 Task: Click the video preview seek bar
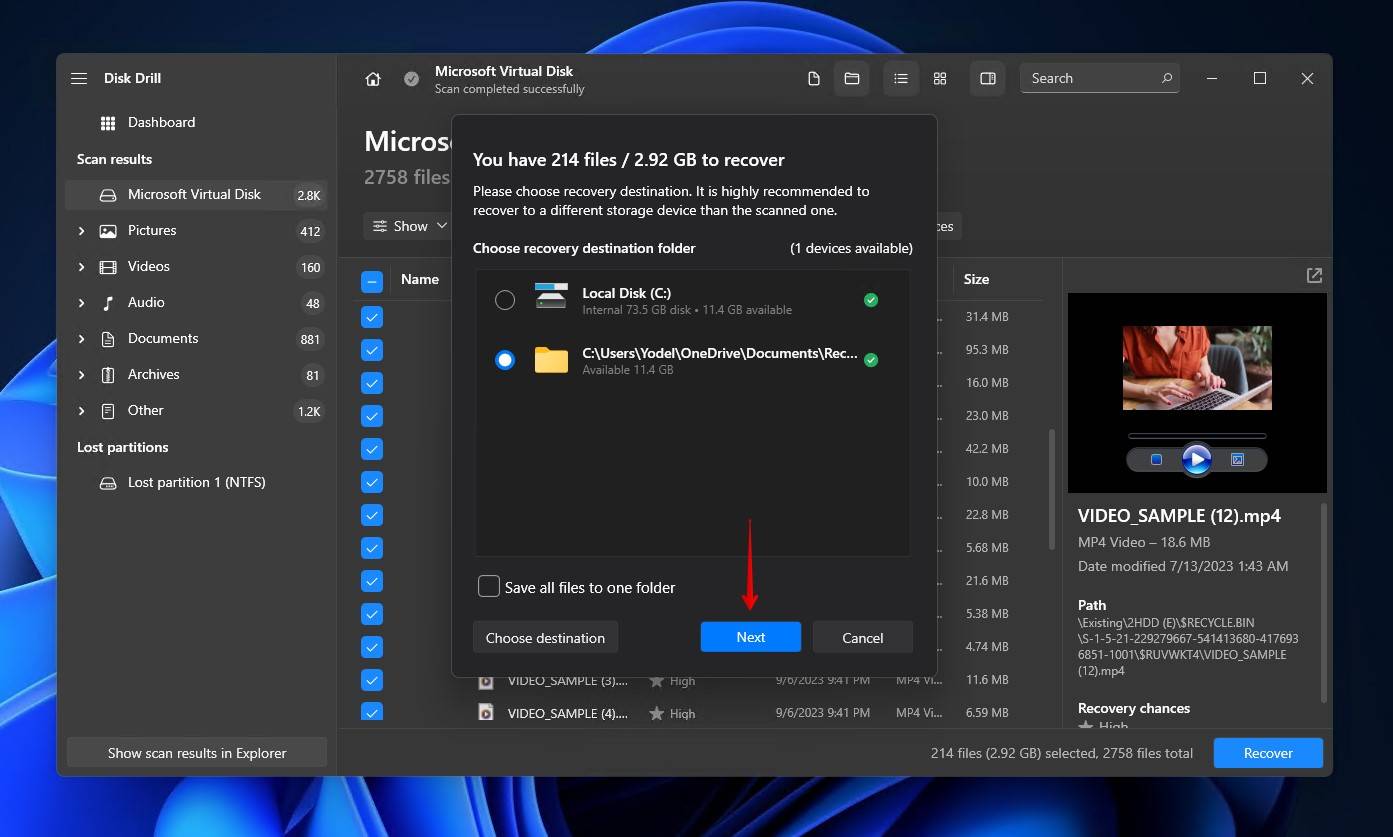pyautogui.click(x=1197, y=436)
